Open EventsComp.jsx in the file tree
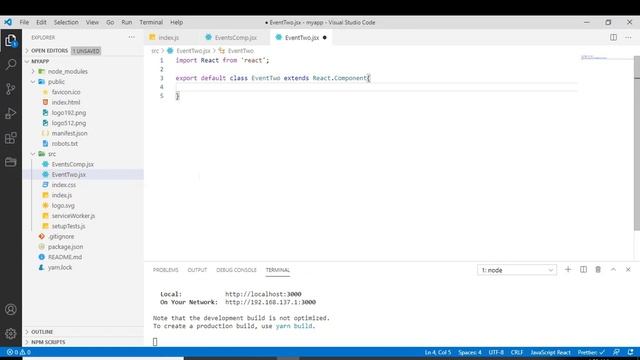The width and height of the screenshot is (640, 360). 73,164
